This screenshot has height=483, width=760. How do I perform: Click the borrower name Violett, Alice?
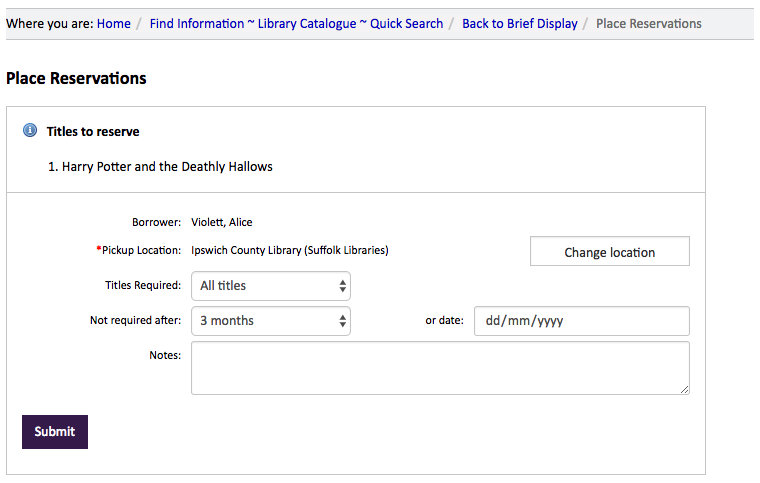222,222
